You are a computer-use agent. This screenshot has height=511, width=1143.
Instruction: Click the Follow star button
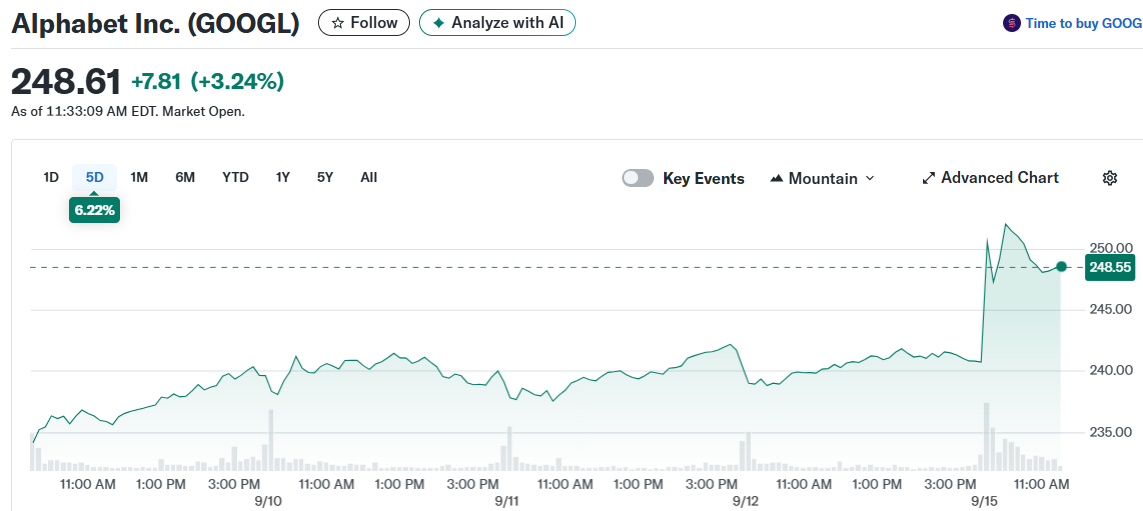(364, 23)
